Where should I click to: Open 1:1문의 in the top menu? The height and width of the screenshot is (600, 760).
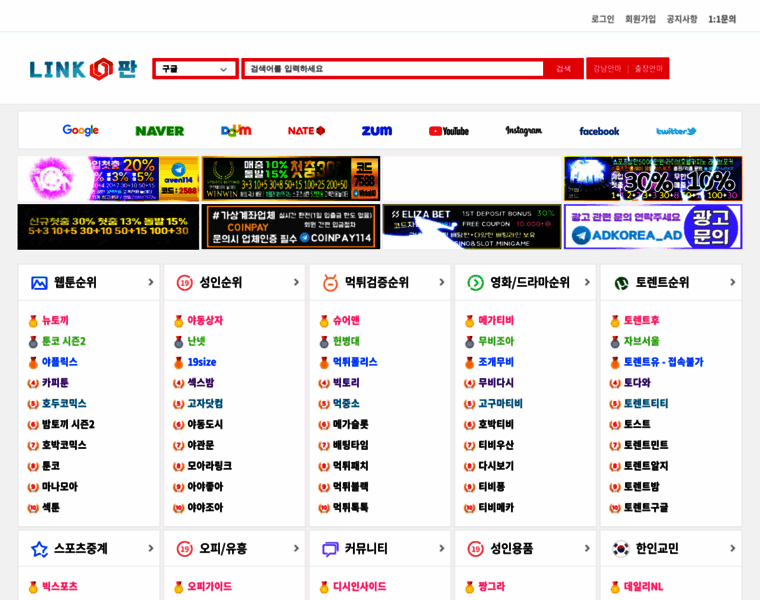(722, 19)
